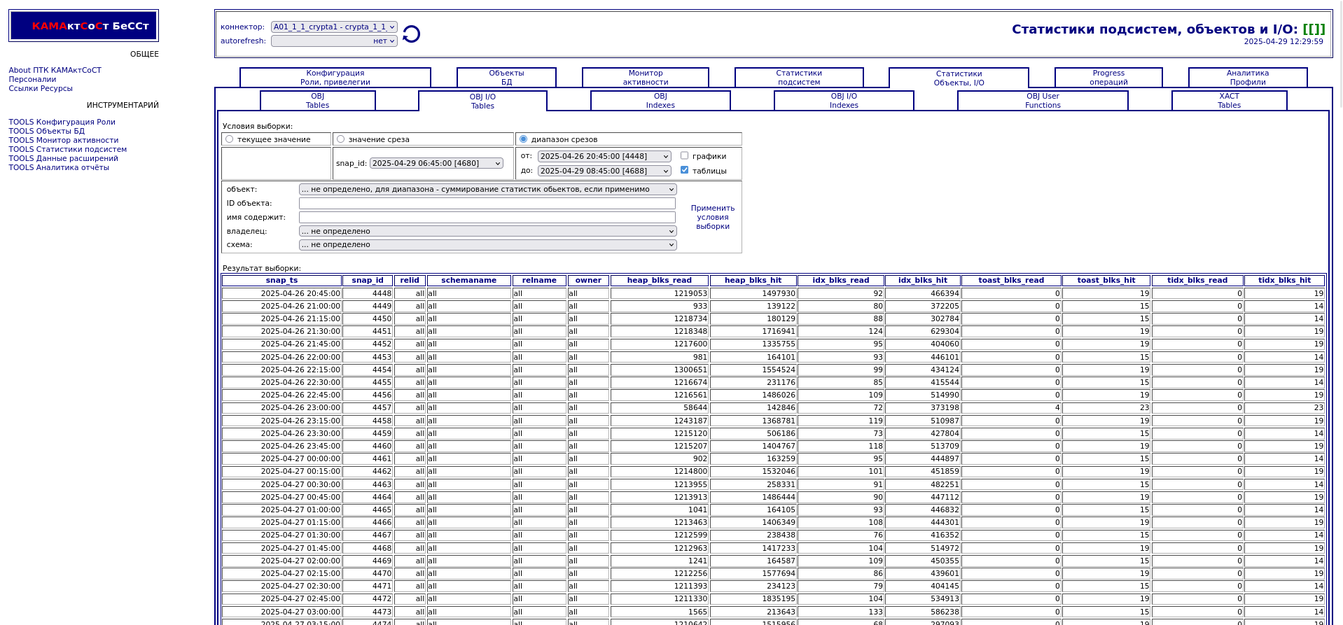Select the 'значение среза' radio button
This screenshot has height=625, width=1343.
tap(341, 139)
